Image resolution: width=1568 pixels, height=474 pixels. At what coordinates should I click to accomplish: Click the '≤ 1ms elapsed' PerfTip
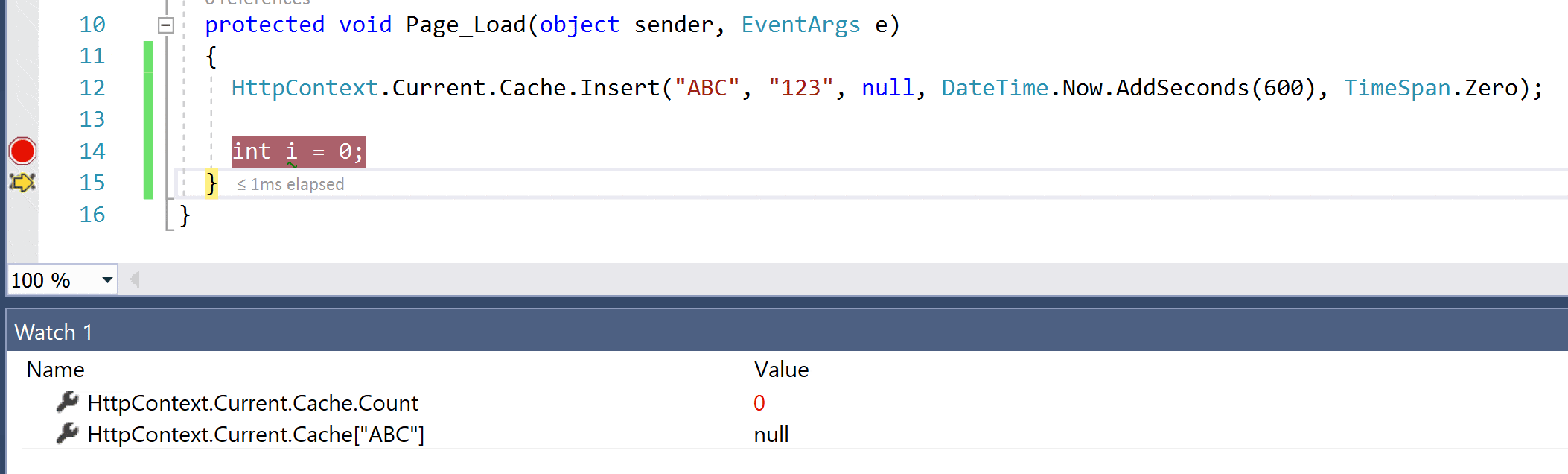pos(290,184)
